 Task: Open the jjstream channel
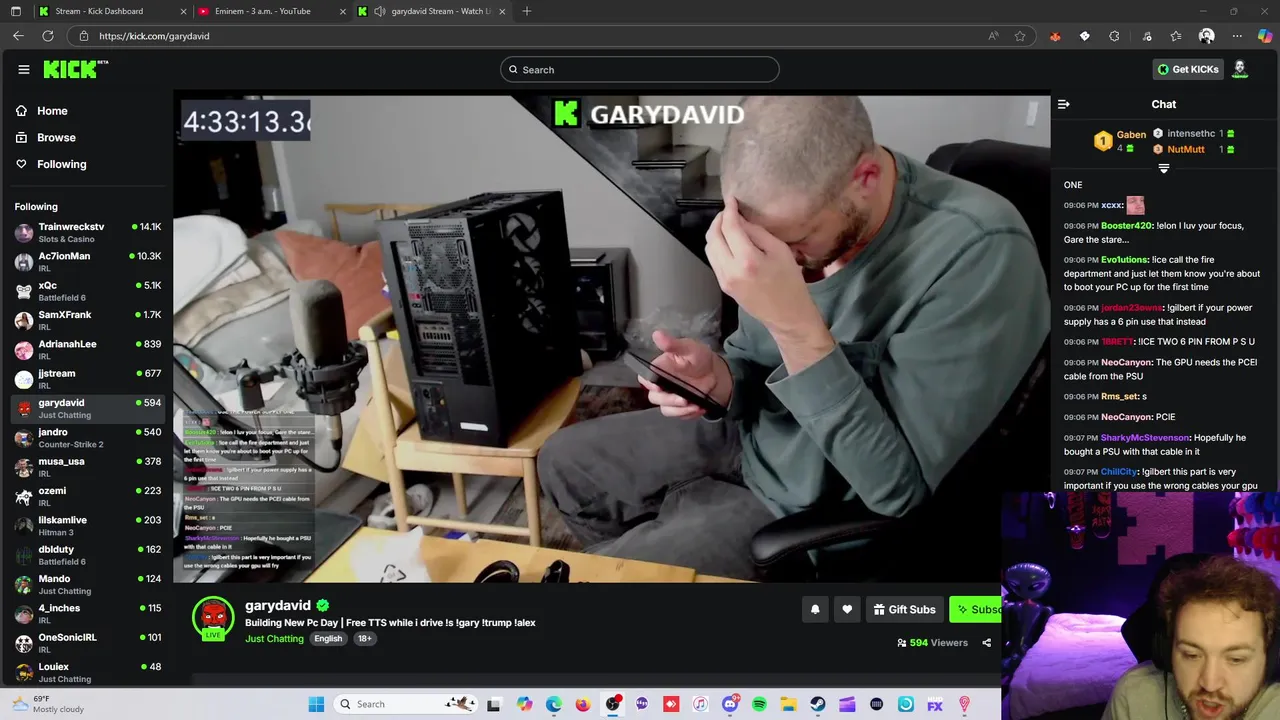coord(87,379)
